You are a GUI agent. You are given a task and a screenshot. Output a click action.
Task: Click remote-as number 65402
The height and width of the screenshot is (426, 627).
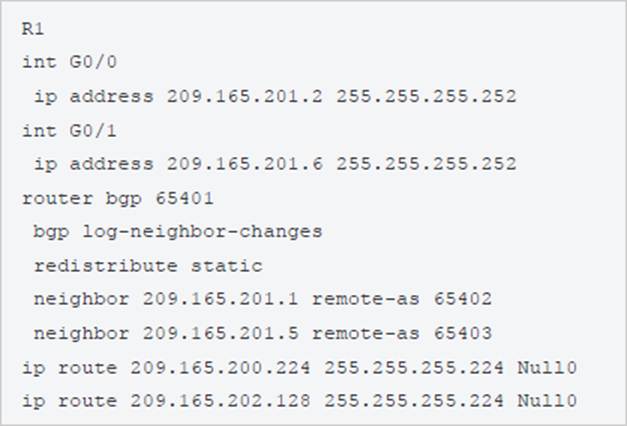tap(463, 300)
